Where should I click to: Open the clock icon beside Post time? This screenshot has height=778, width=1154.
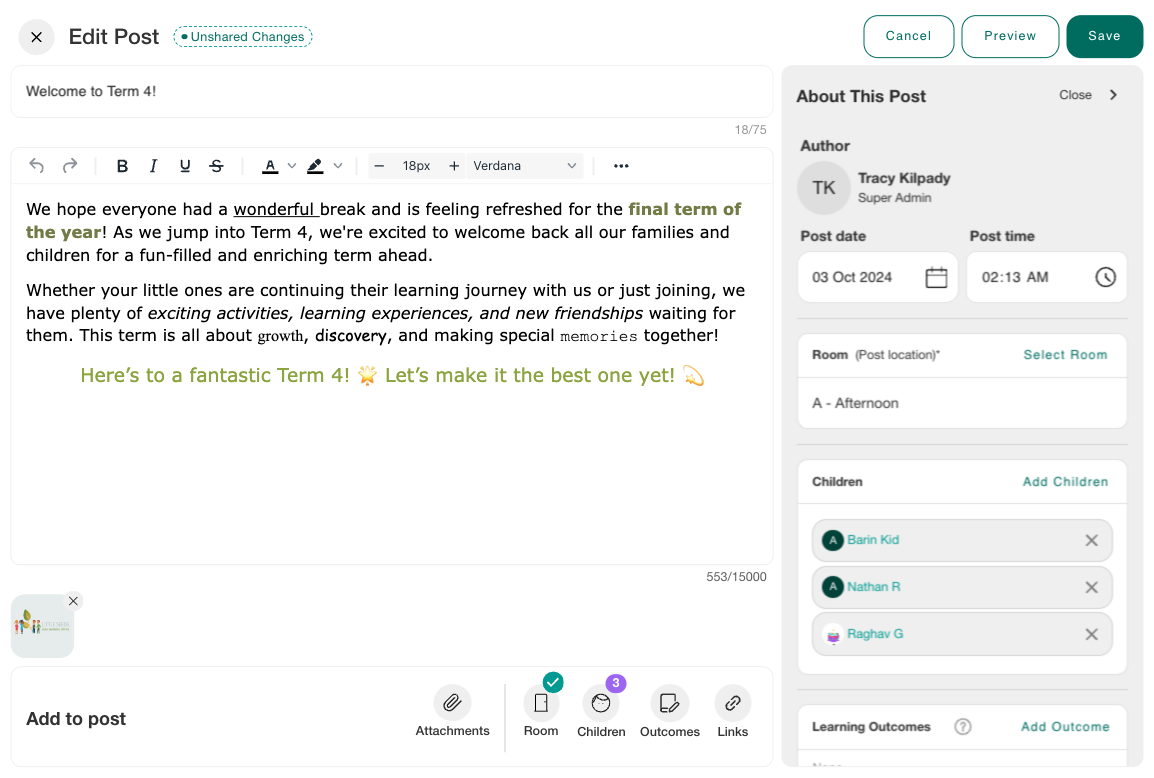[1105, 277]
